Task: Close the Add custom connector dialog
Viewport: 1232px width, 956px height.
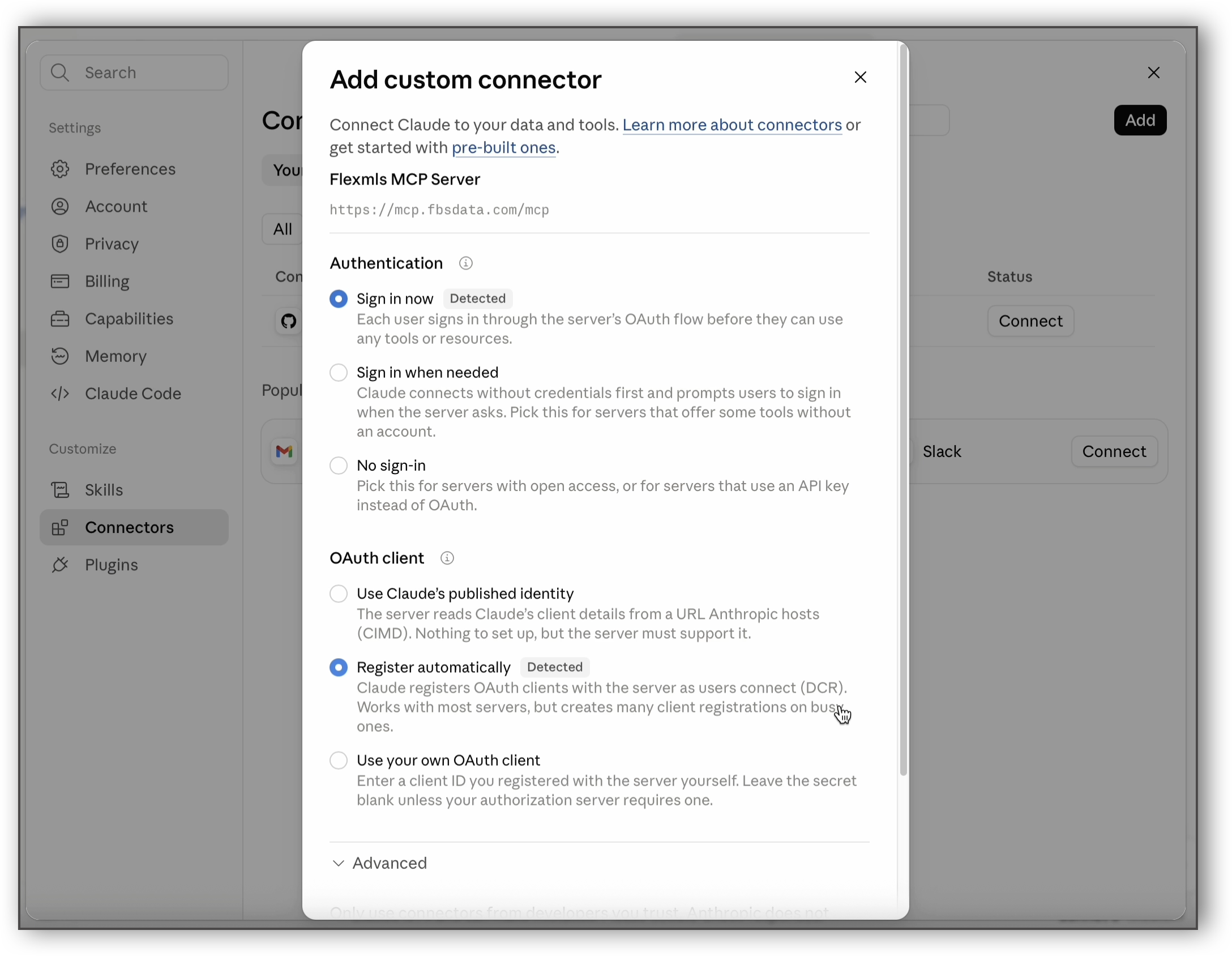Action: [861, 77]
